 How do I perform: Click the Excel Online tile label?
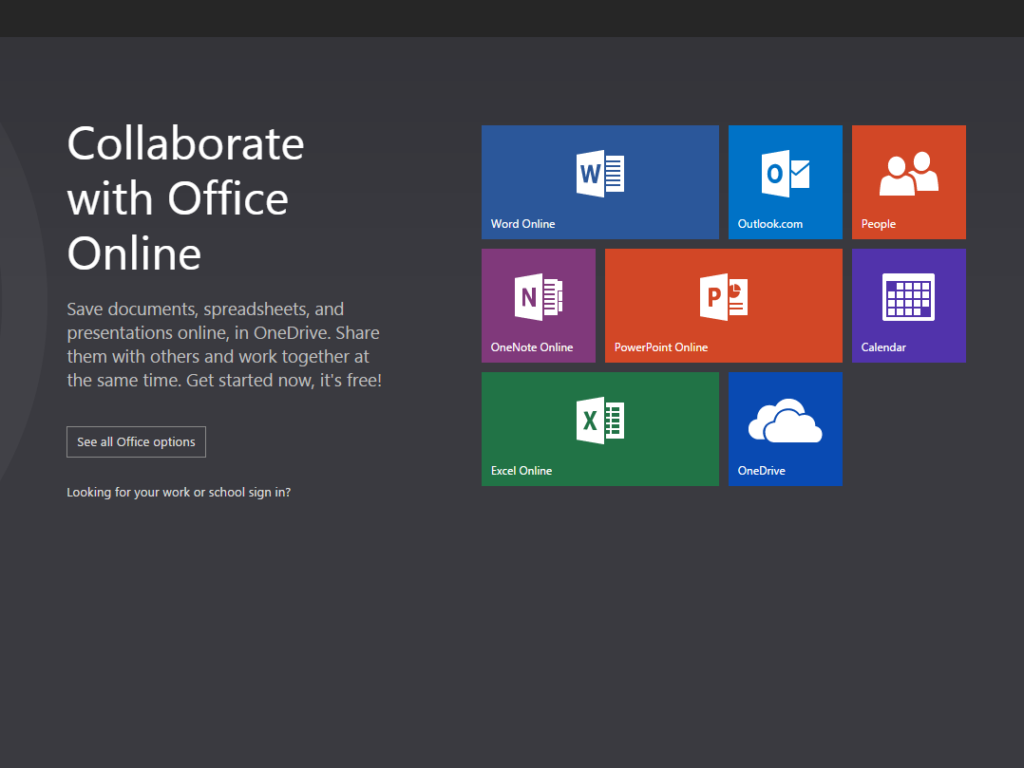(x=521, y=470)
